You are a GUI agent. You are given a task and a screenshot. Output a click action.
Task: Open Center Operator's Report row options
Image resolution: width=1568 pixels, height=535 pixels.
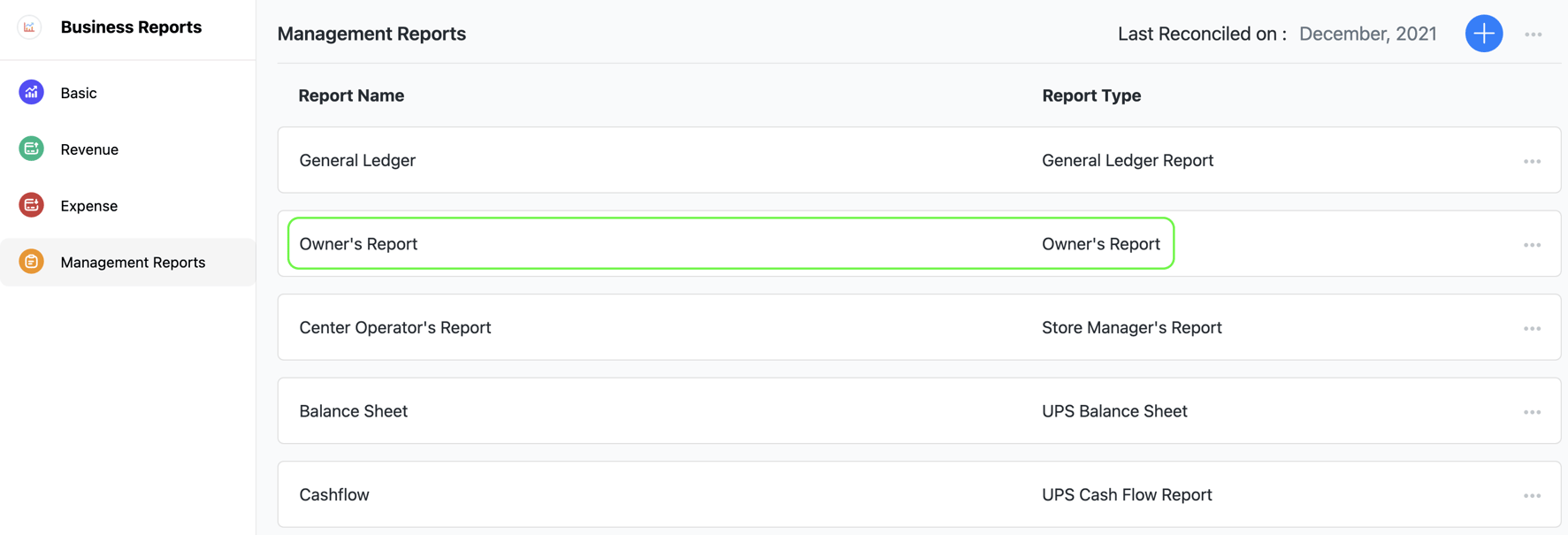coord(1532,329)
